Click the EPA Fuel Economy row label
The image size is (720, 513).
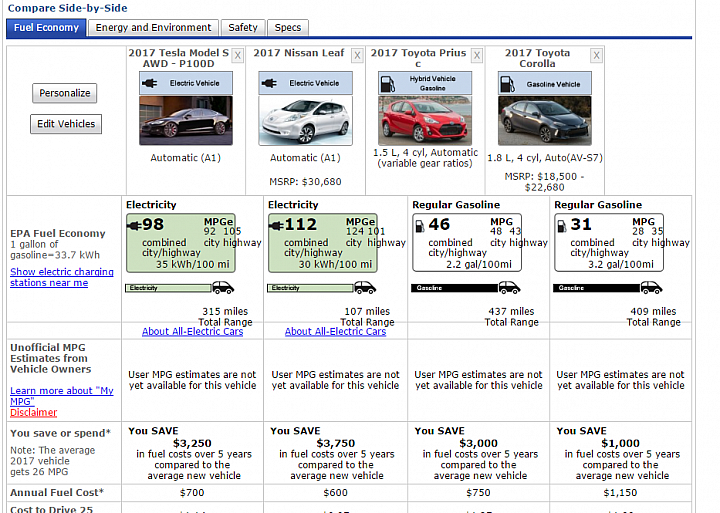(58, 234)
